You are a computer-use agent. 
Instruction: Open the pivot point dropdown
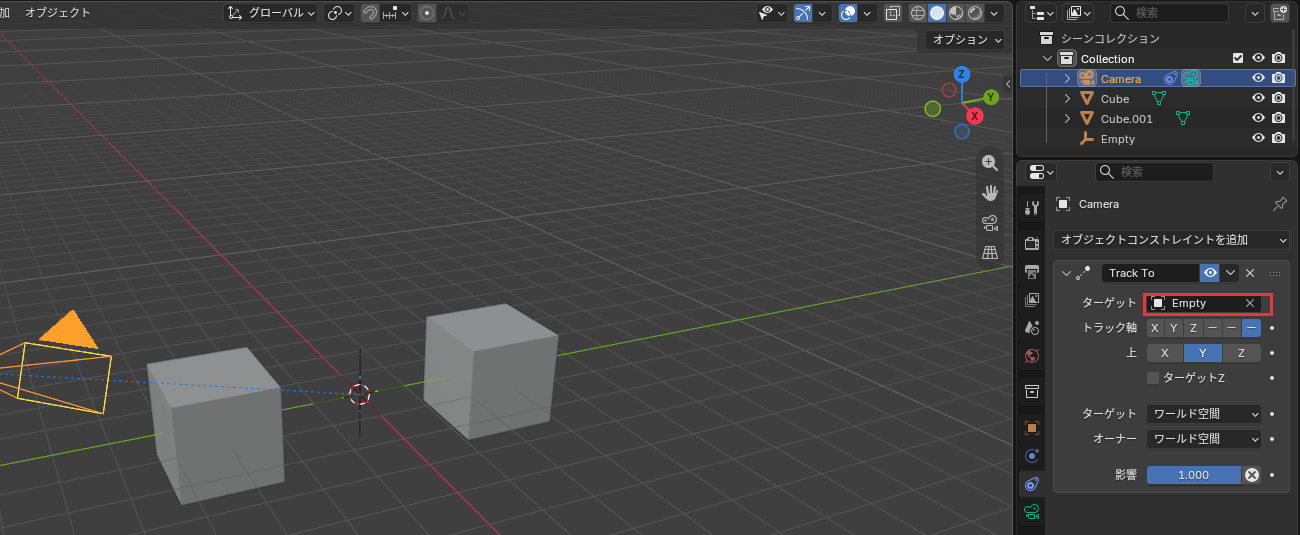[340, 13]
